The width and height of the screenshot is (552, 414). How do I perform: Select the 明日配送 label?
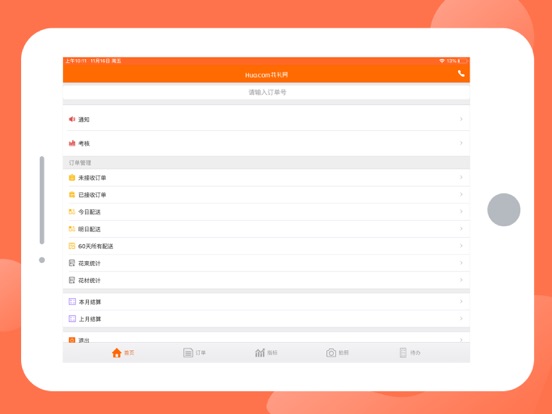[x=89, y=229]
